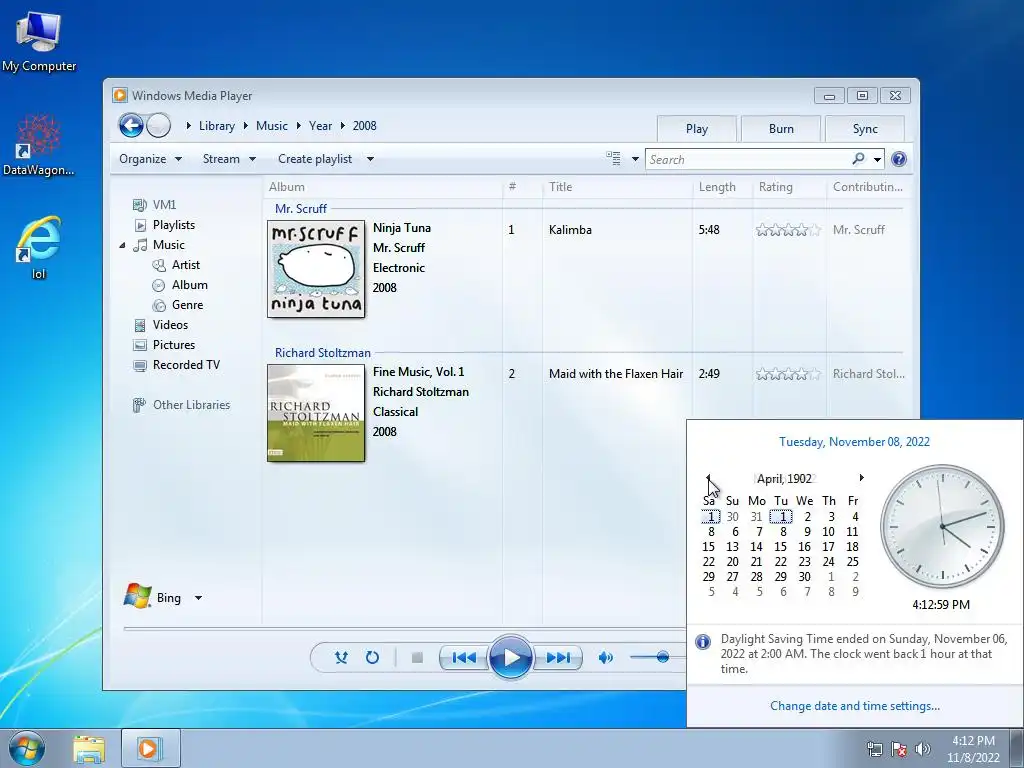Open the View options dropdown arrow
This screenshot has height=768, width=1024.
click(635, 159)
